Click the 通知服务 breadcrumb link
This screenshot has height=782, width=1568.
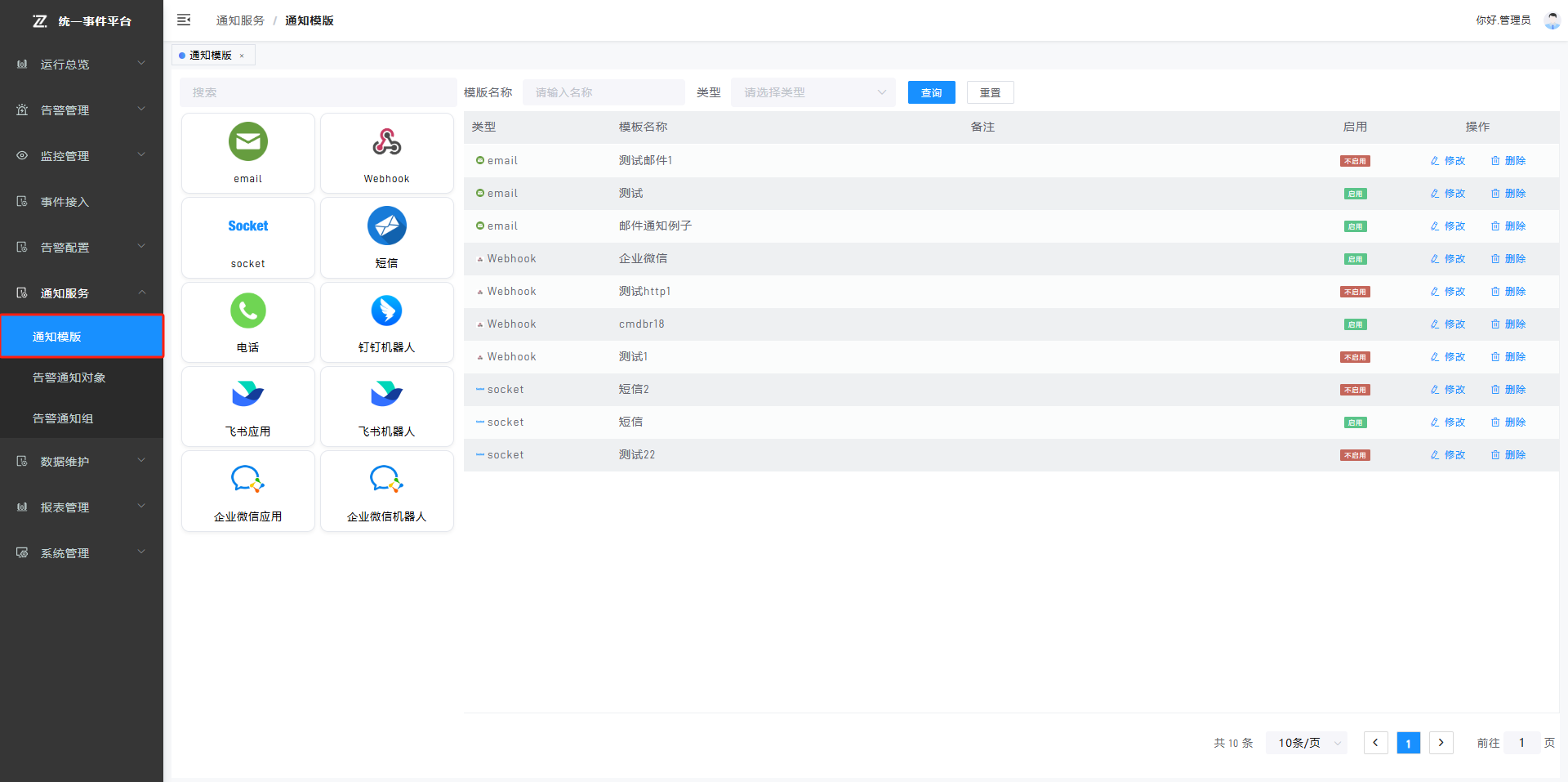pos(240,20)
